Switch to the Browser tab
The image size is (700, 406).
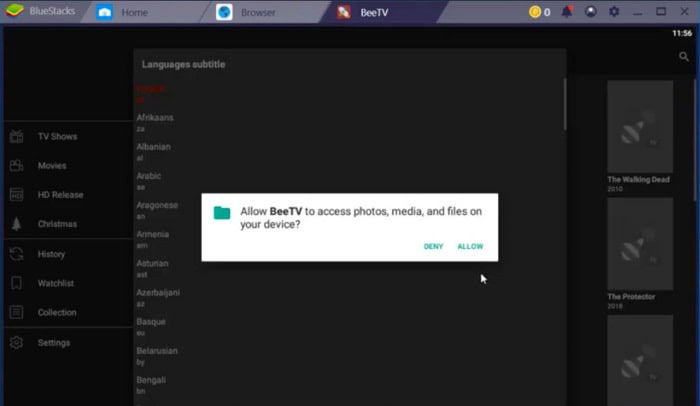(258, 13)
